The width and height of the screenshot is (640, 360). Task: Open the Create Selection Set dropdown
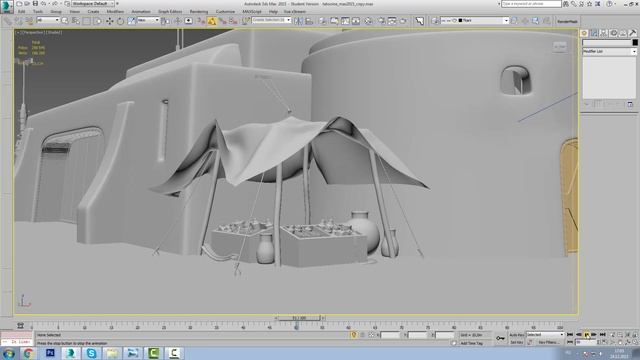coord(271,20)
